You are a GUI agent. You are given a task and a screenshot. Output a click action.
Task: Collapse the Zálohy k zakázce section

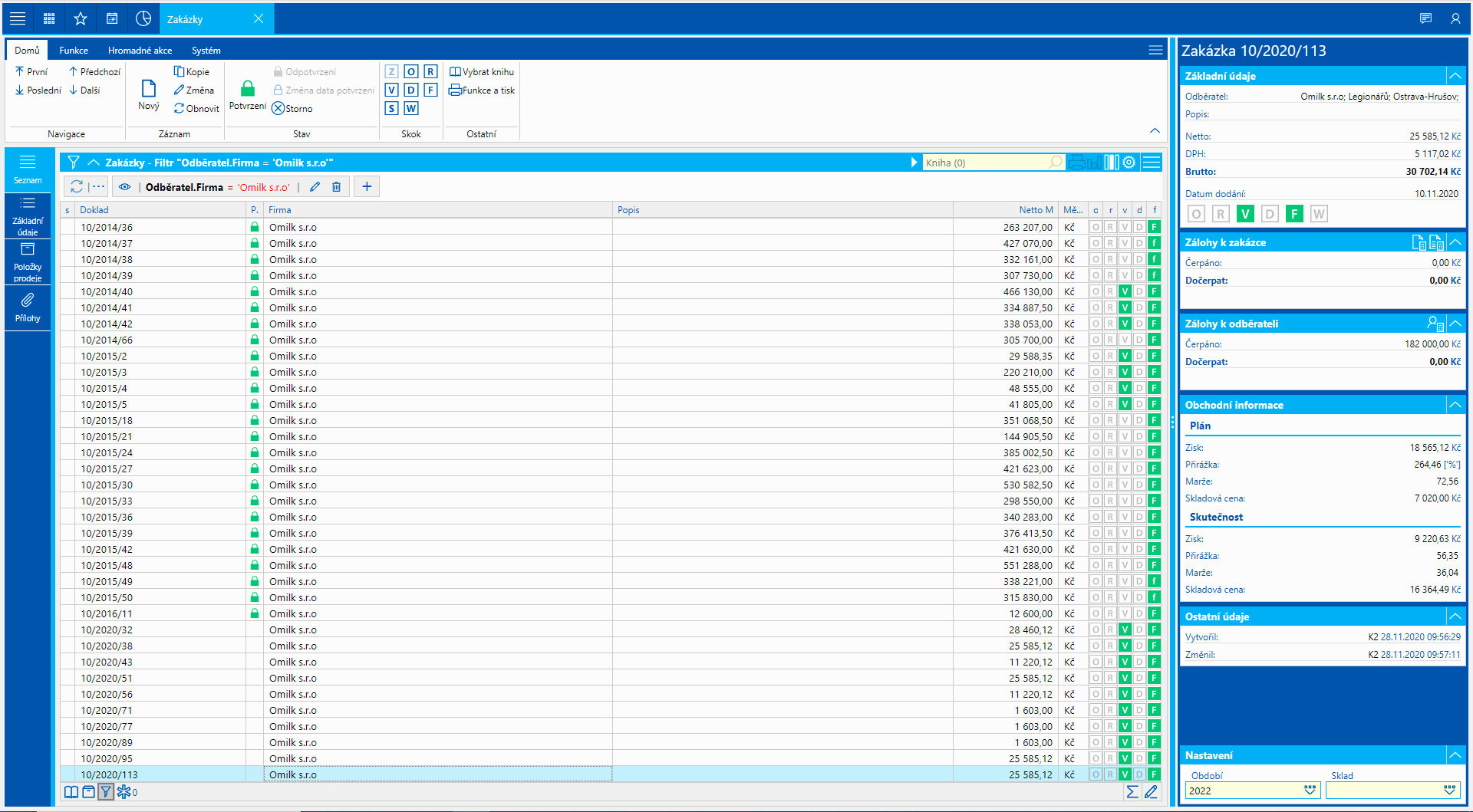(x=1455, y=242)
